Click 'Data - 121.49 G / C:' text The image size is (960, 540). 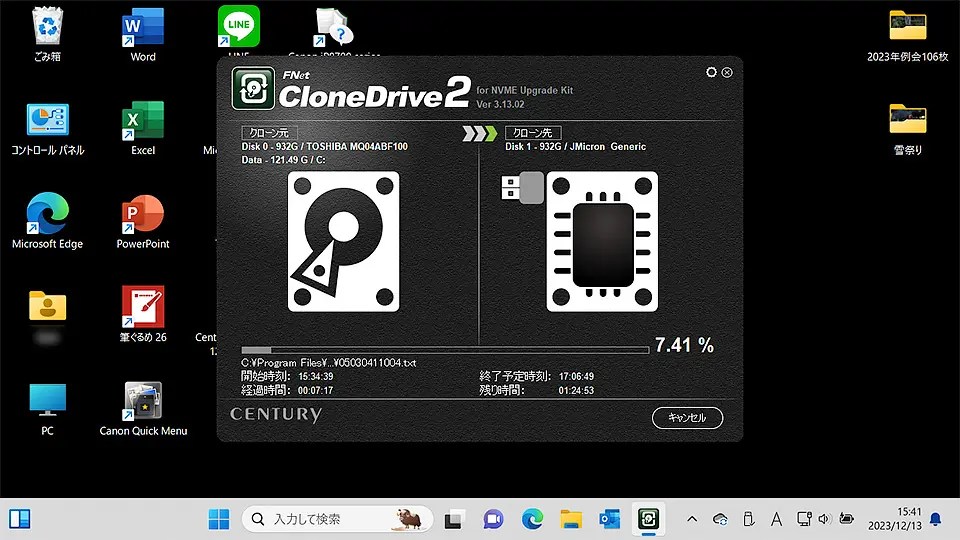[x=283, y=160]
